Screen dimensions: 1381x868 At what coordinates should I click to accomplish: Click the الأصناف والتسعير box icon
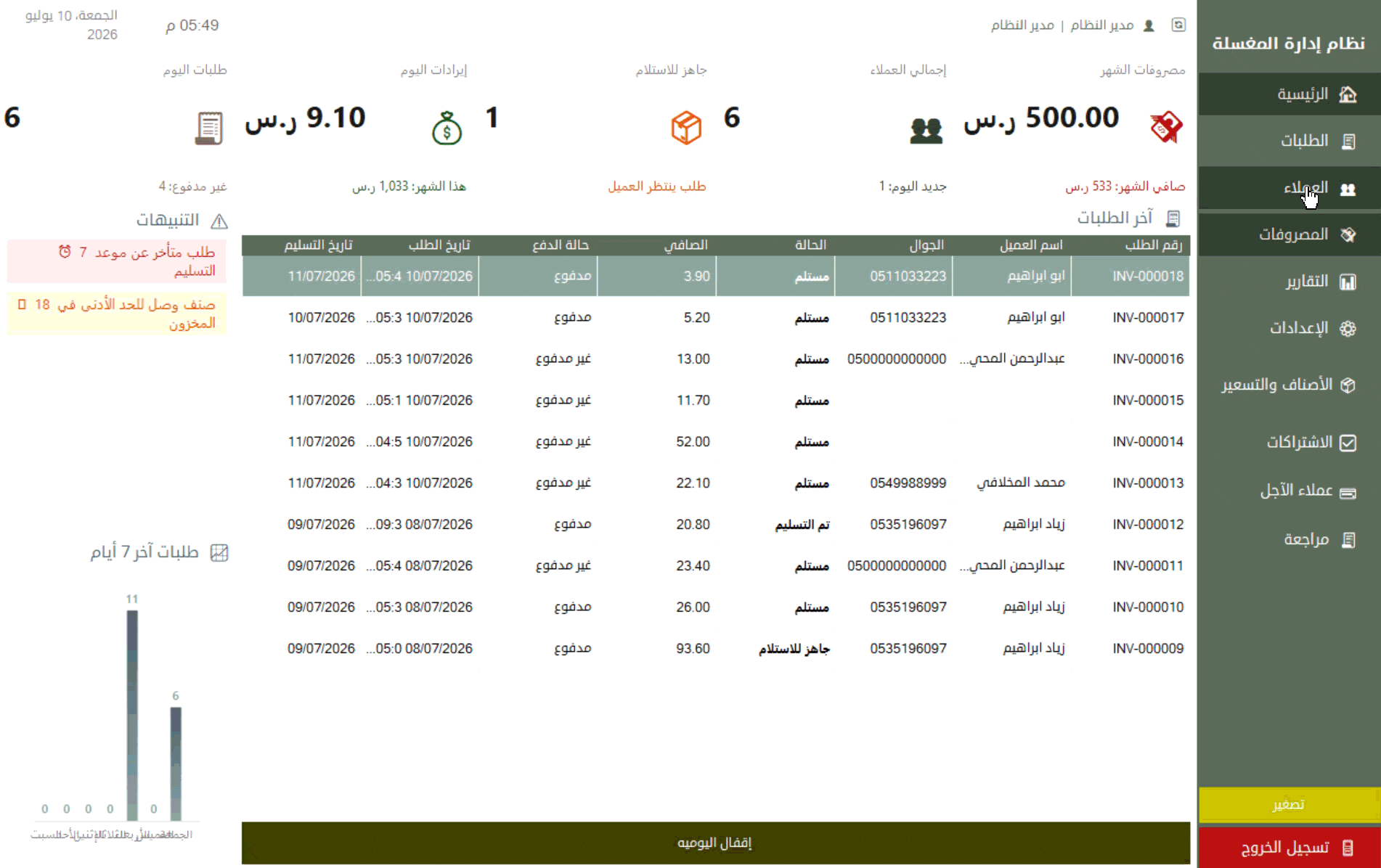click(x=1348, y=385)
